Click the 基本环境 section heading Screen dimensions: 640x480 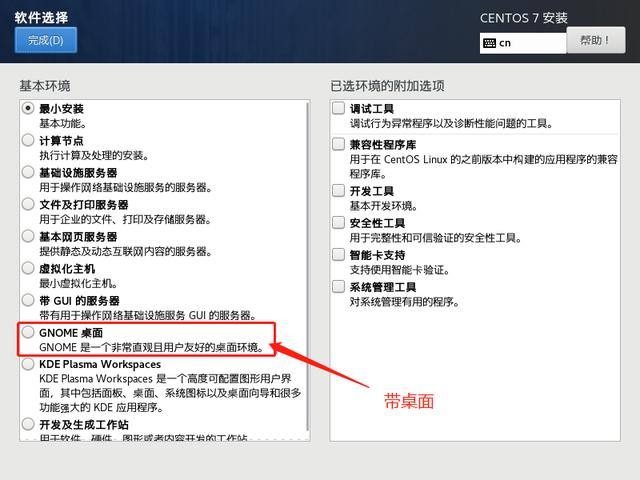(x=45, y=86)
